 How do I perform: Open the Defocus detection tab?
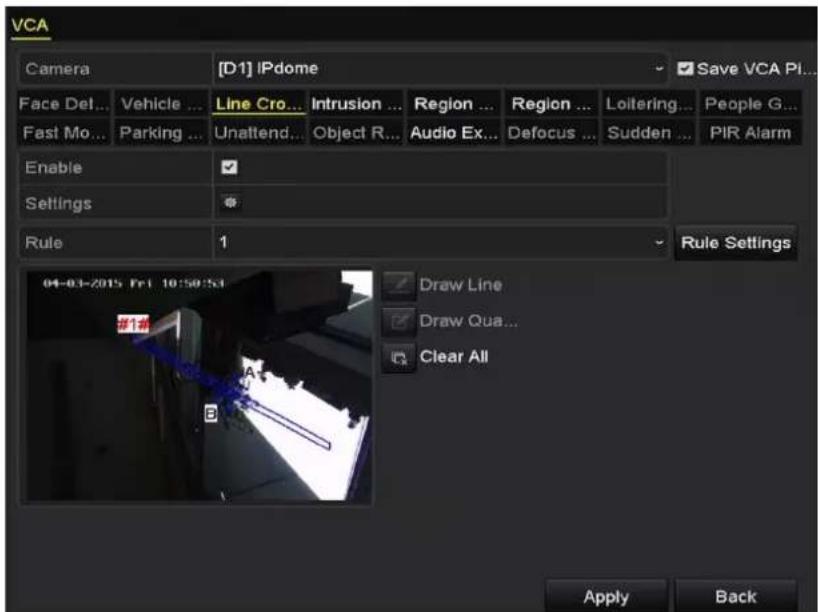coord(551,133)
